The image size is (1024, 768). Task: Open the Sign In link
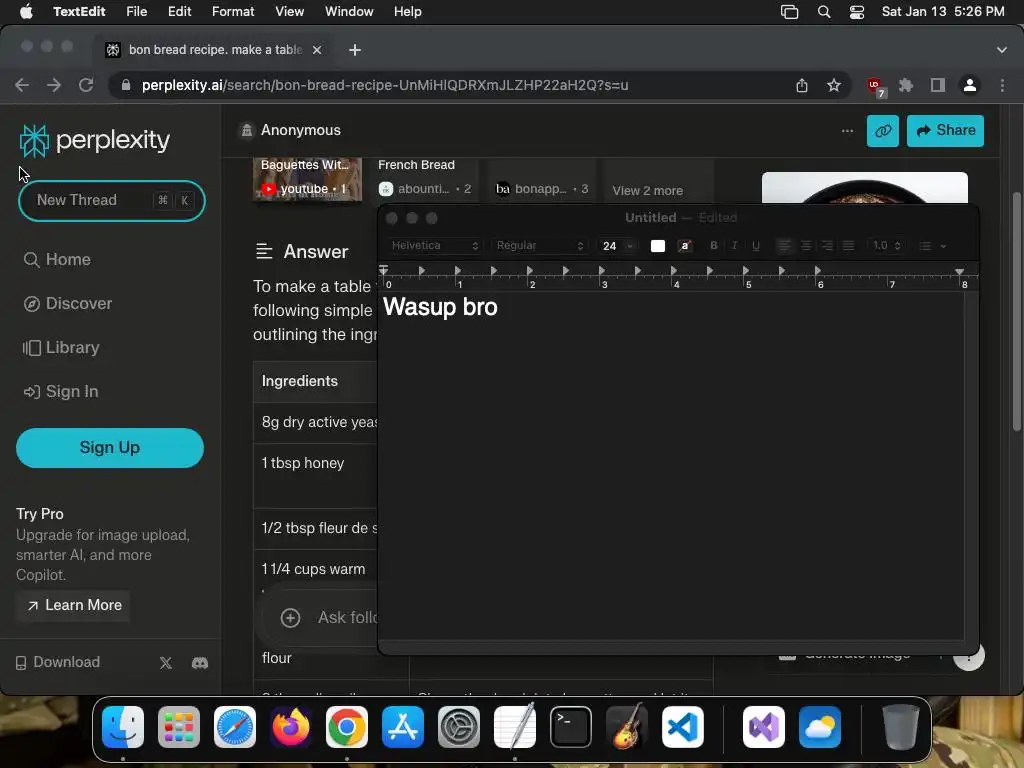(x=61, y=392)
